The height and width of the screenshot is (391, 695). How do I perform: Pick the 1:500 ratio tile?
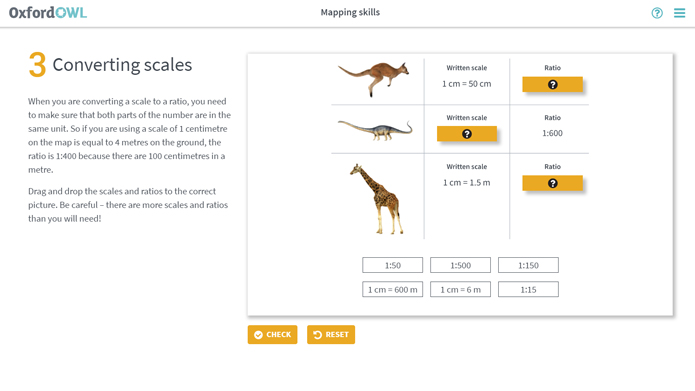pos(460,265)
